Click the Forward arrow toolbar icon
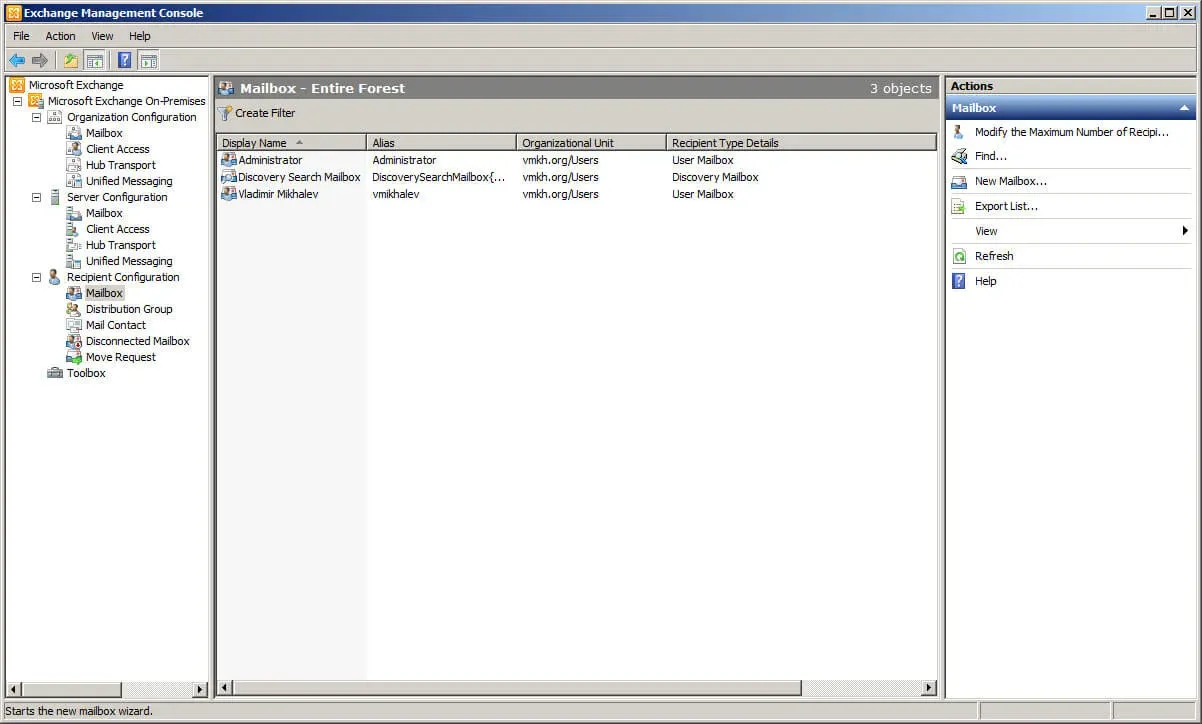 [x=40, y=61]
